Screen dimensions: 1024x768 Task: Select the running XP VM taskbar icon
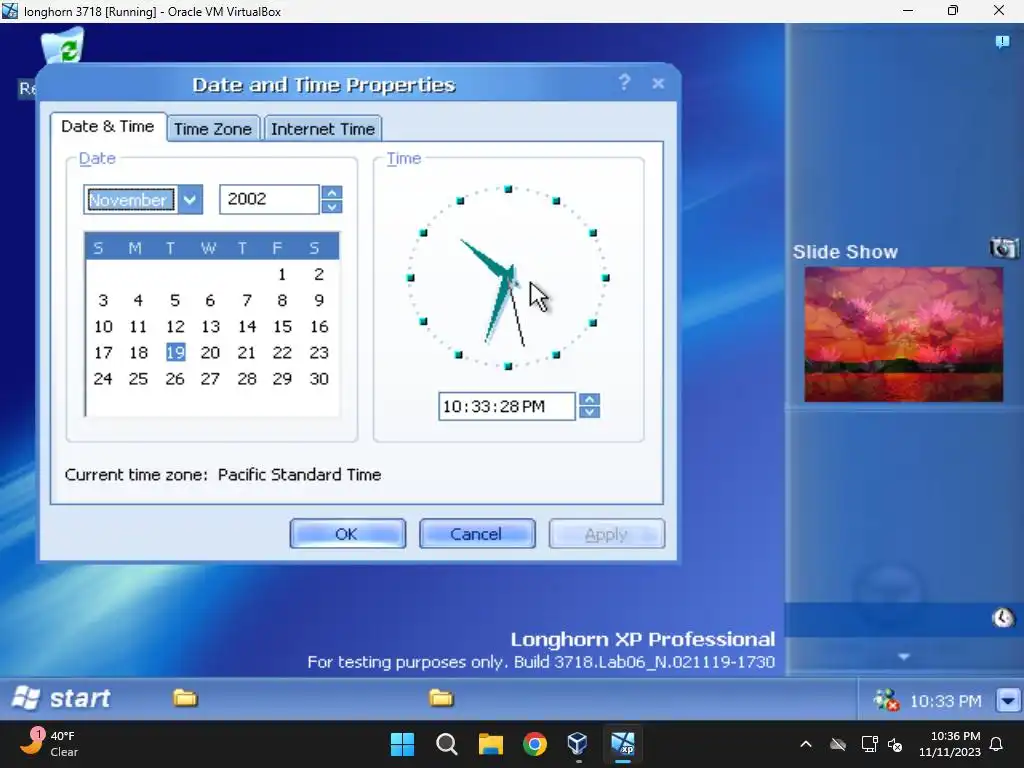pos(622,744)
